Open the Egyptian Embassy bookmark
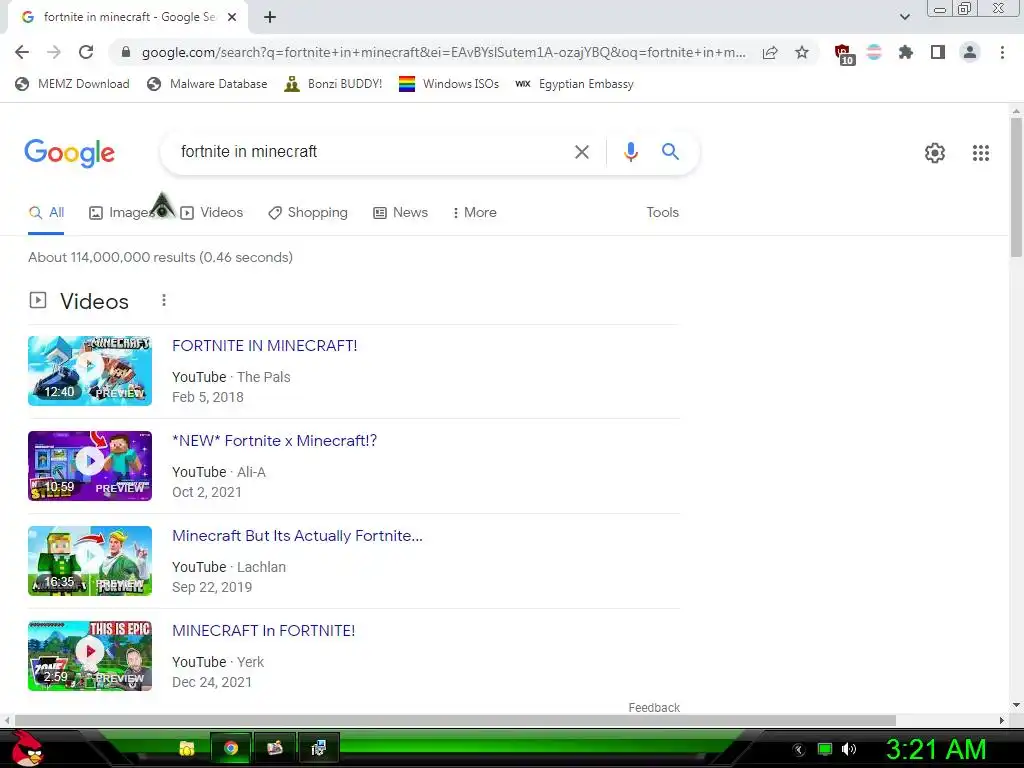 point(575,84)
